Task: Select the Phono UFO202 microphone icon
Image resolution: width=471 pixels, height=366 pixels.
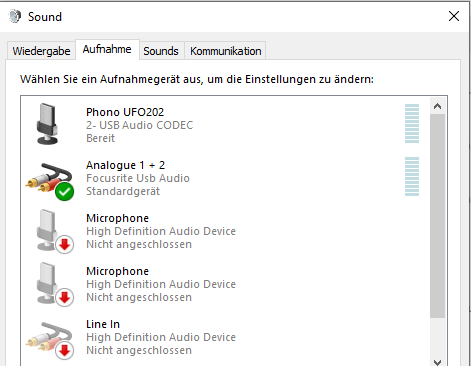Action: (x=47, y=124)
